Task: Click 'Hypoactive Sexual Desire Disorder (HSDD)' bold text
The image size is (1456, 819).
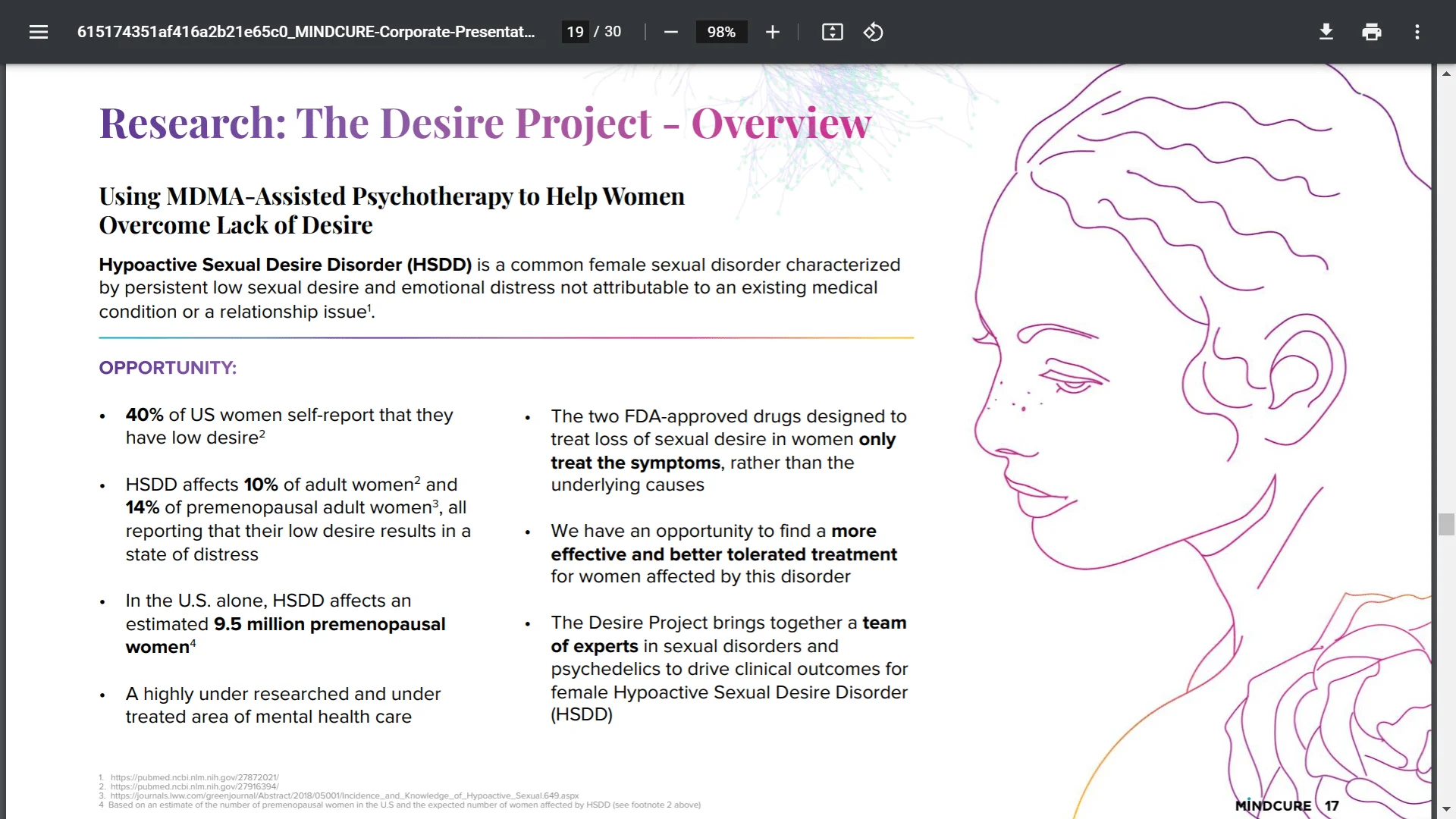Action: (285, 265)
